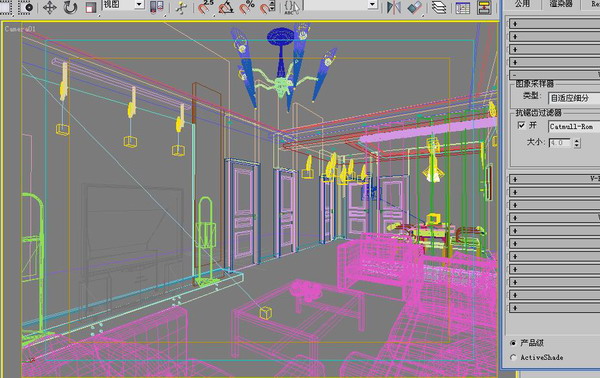Click the arrow beside the 视图 field

[139, 5]
